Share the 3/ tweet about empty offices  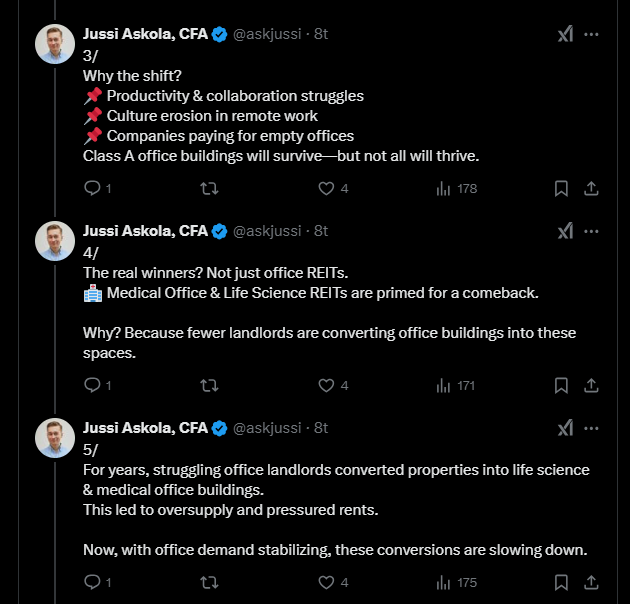click(591, 188)
